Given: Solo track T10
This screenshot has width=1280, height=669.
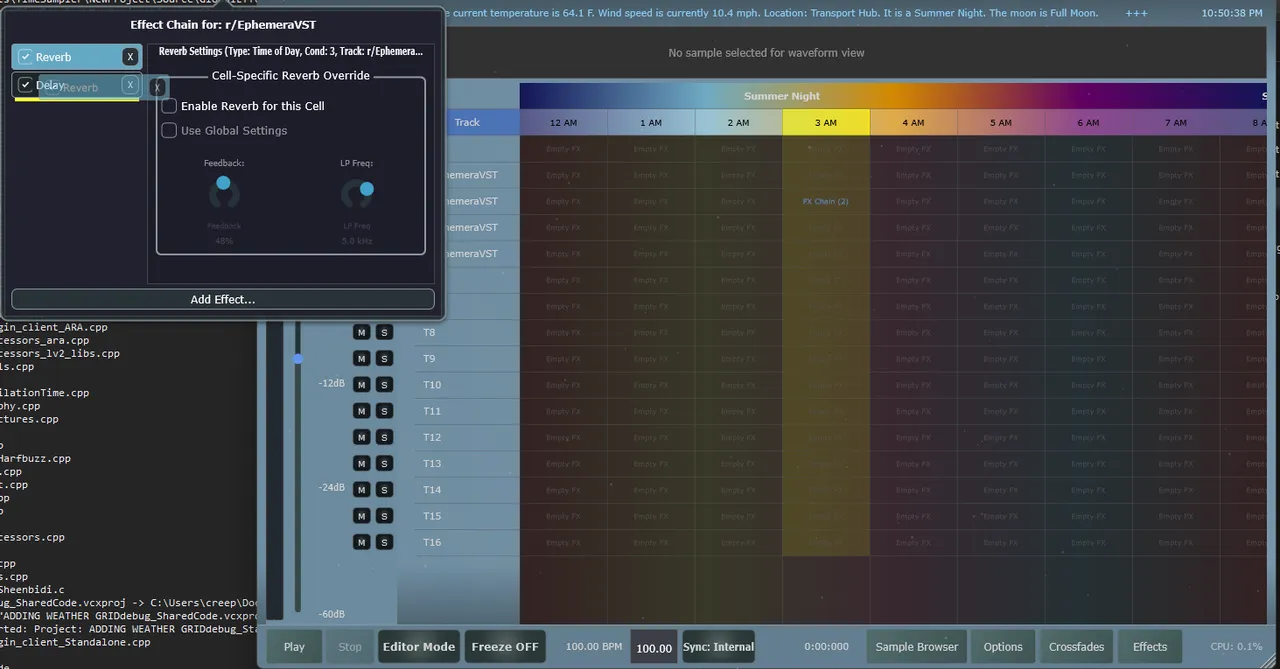Looking at the screenshot, I should click(x=384, y=385).
